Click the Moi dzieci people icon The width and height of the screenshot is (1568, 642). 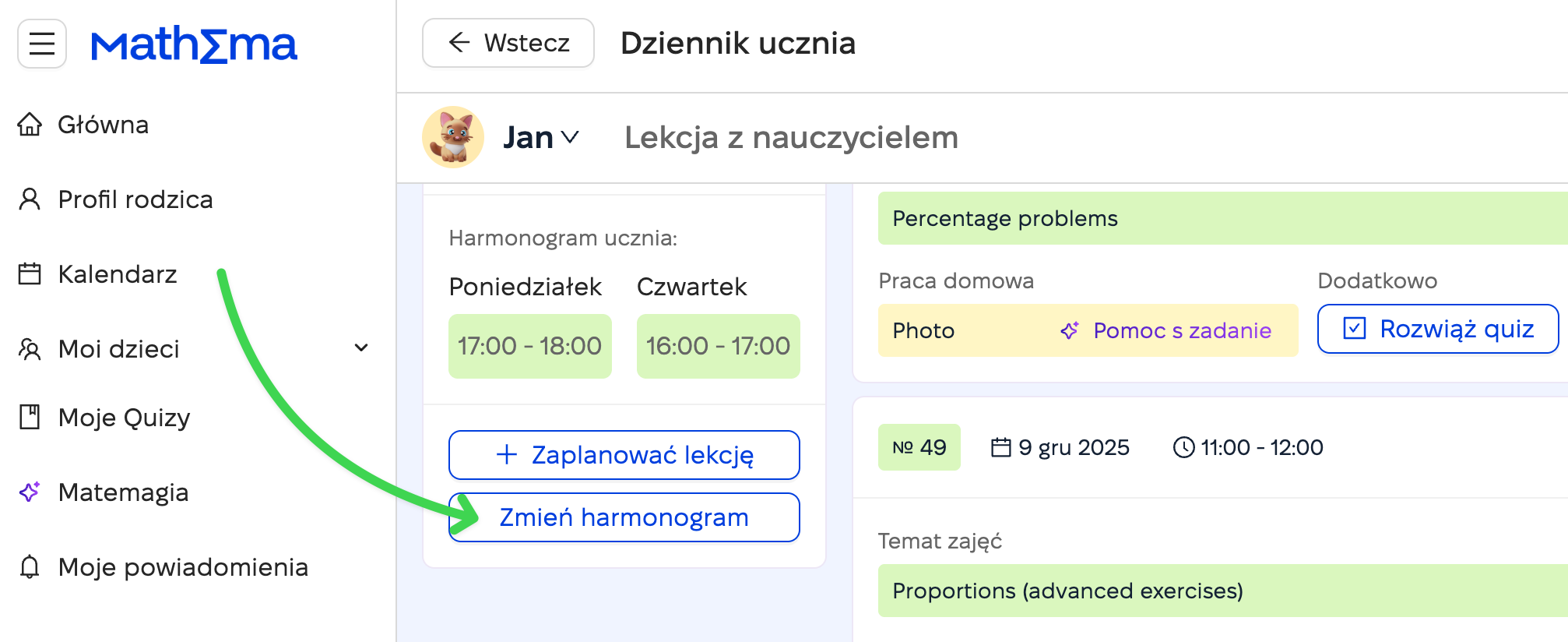point(30,349)
